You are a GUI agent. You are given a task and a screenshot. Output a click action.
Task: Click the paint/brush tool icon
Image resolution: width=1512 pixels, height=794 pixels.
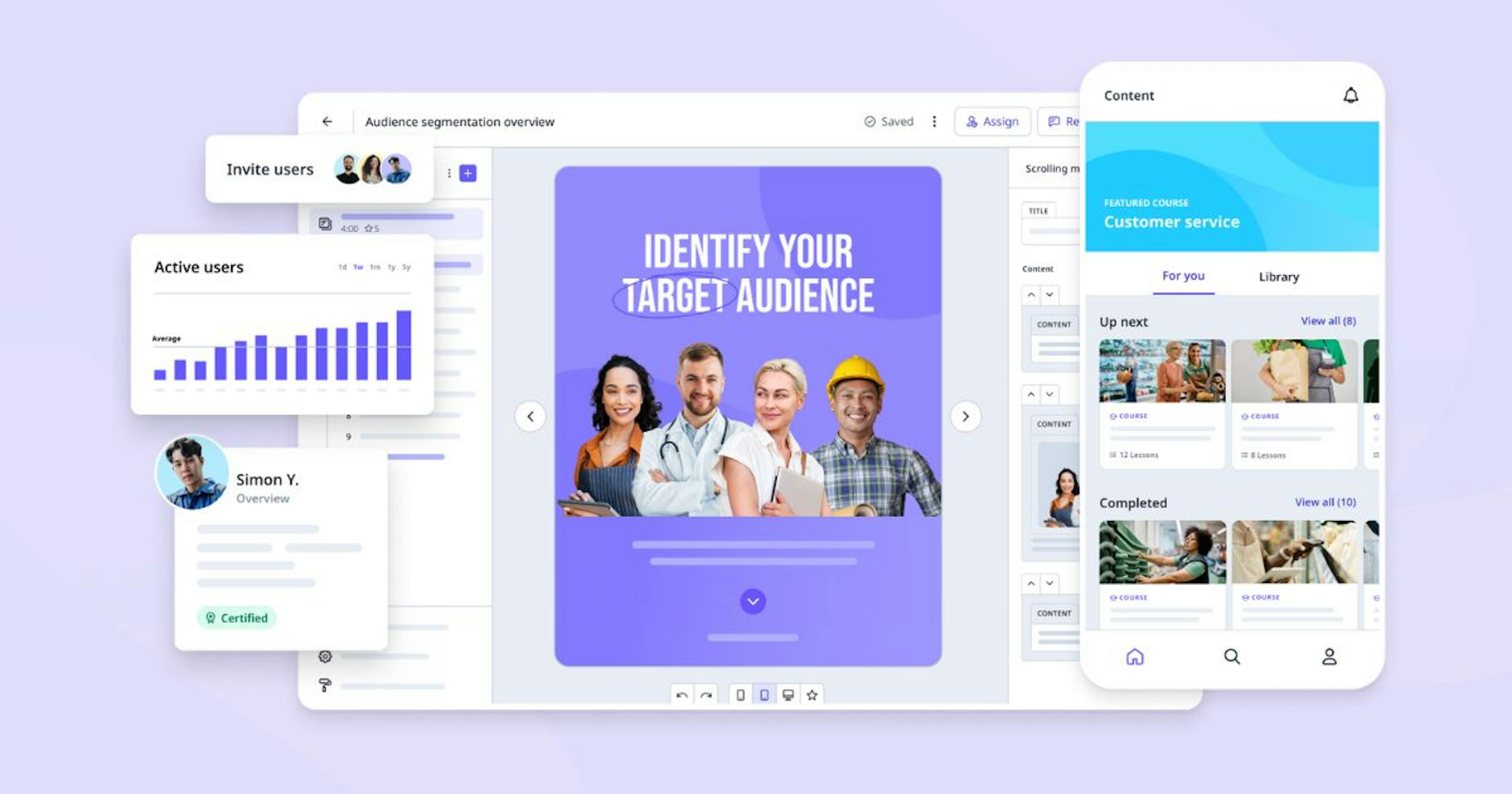tap(324, 685)
